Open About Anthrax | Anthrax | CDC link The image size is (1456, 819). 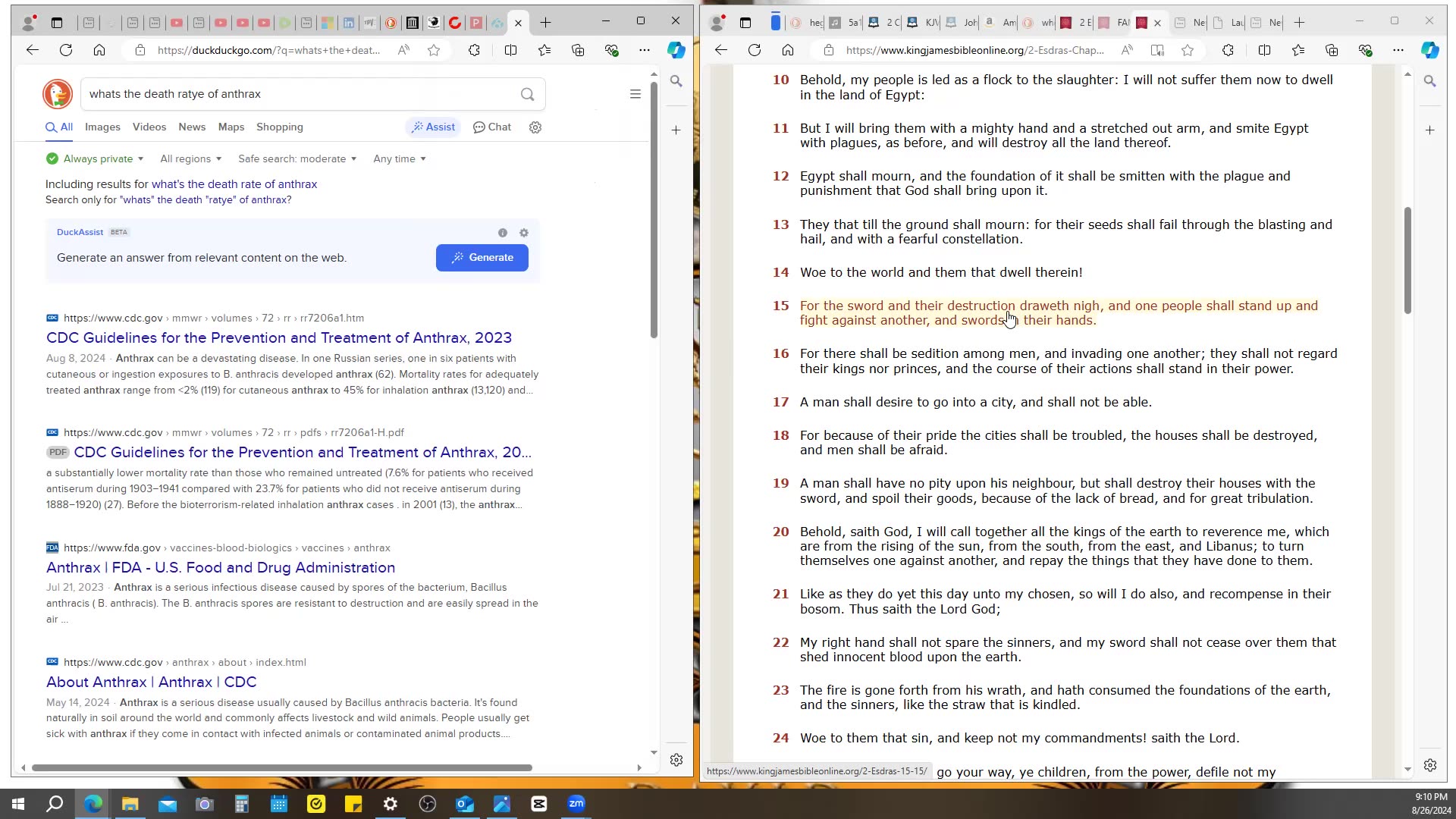(x=151, y=682)
